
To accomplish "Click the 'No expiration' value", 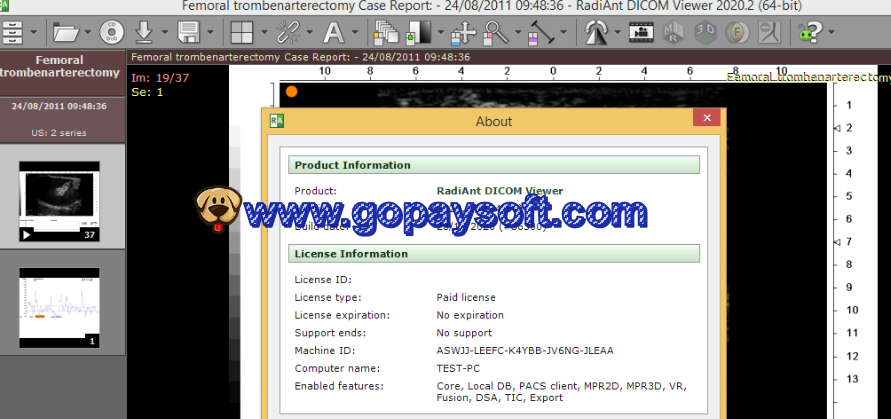I will click(470, 315).
